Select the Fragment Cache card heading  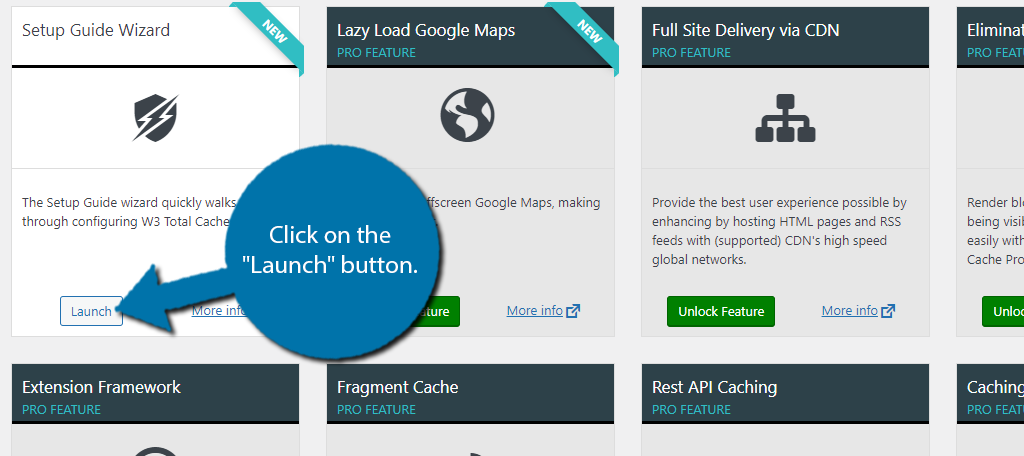coord(398,387)
